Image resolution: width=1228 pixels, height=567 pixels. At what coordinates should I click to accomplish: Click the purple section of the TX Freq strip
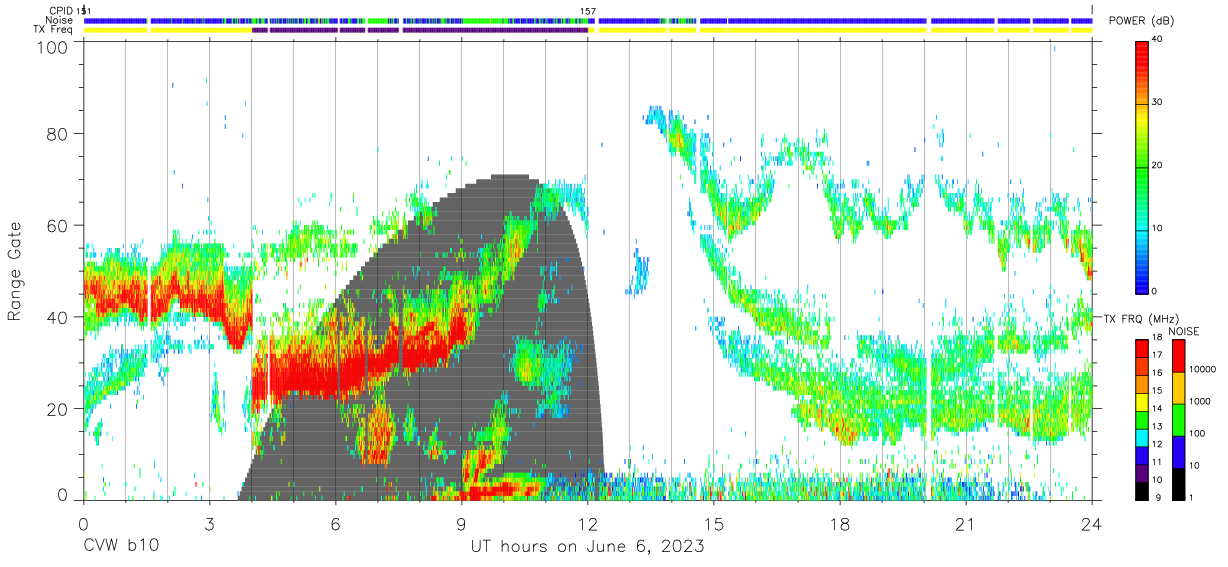420,30
